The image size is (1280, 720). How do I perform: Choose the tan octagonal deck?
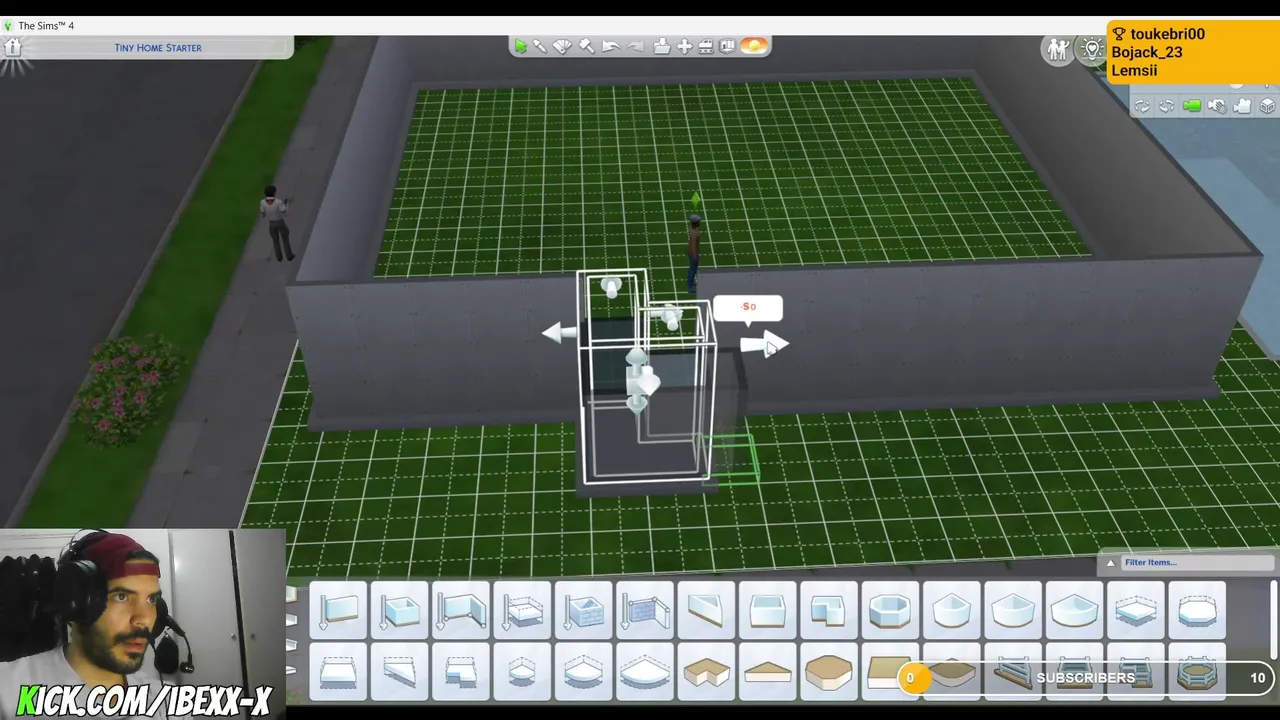pyautogui.click(x=829, y=672)
